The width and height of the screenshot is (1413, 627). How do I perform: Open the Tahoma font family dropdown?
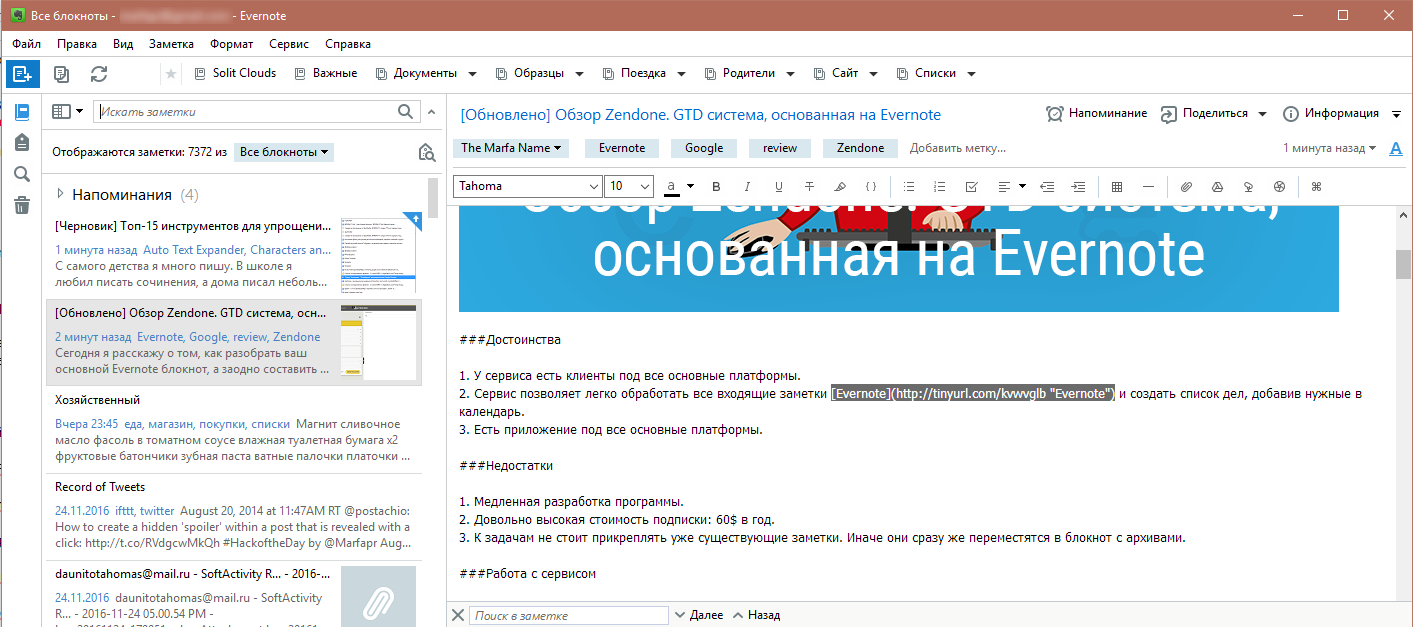coord(527,186)
